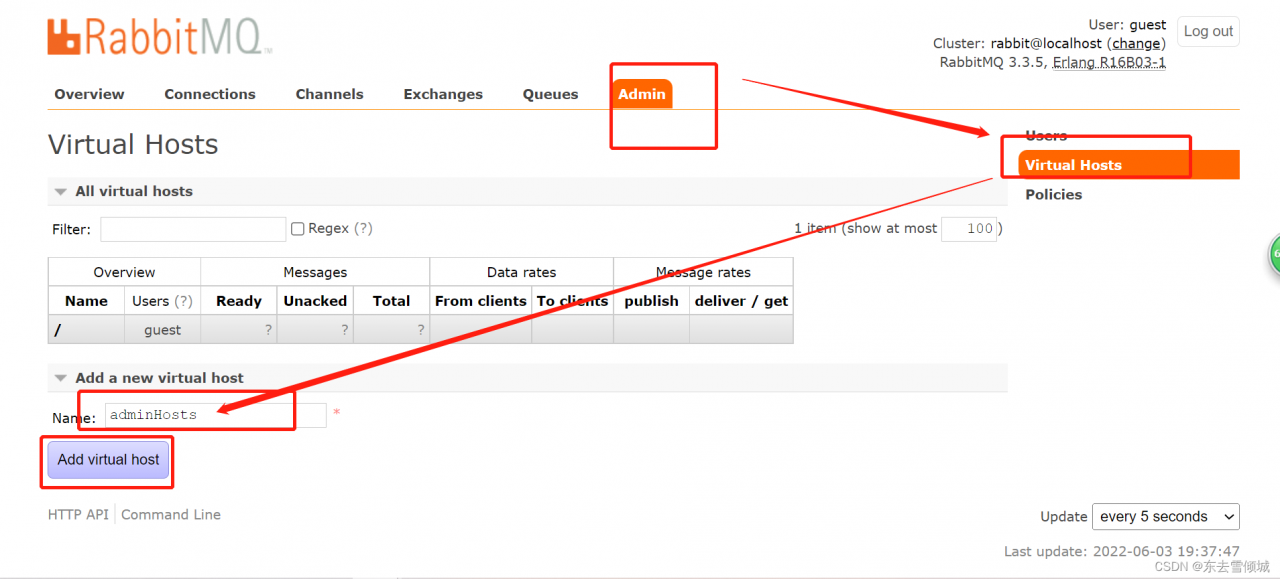The height and width of the screenshot is (579, 1280).
Task: Enable the Regex checkbox
Action: tap(297, 229)
